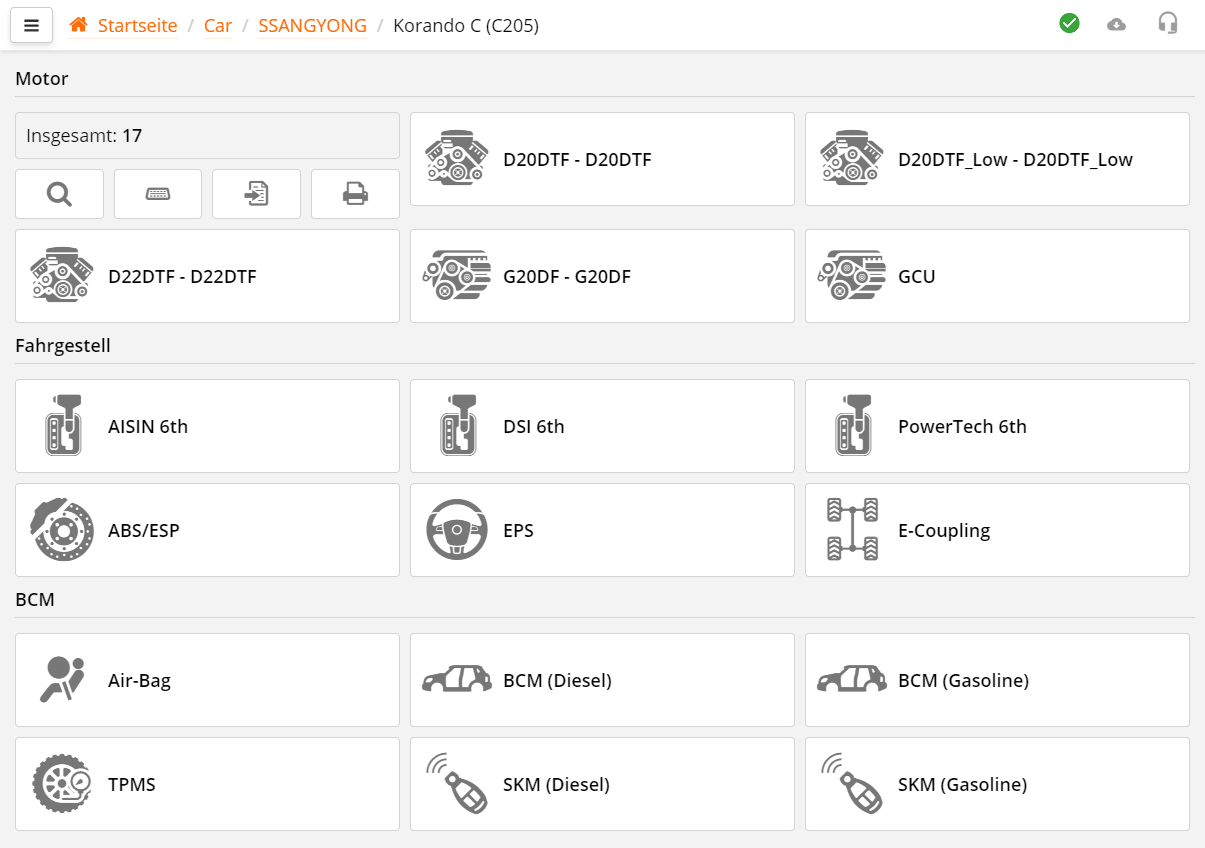Open the ABS/ESP brake system
The width and height of the screenshot is (1205, 848).
(x=207, y=530)
